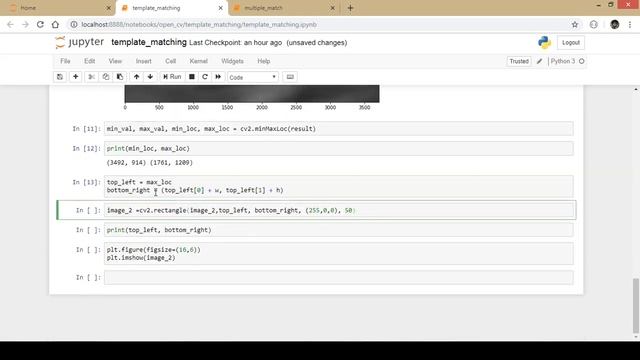Cut selected cells with scissors icon

[x=91, y=77]
